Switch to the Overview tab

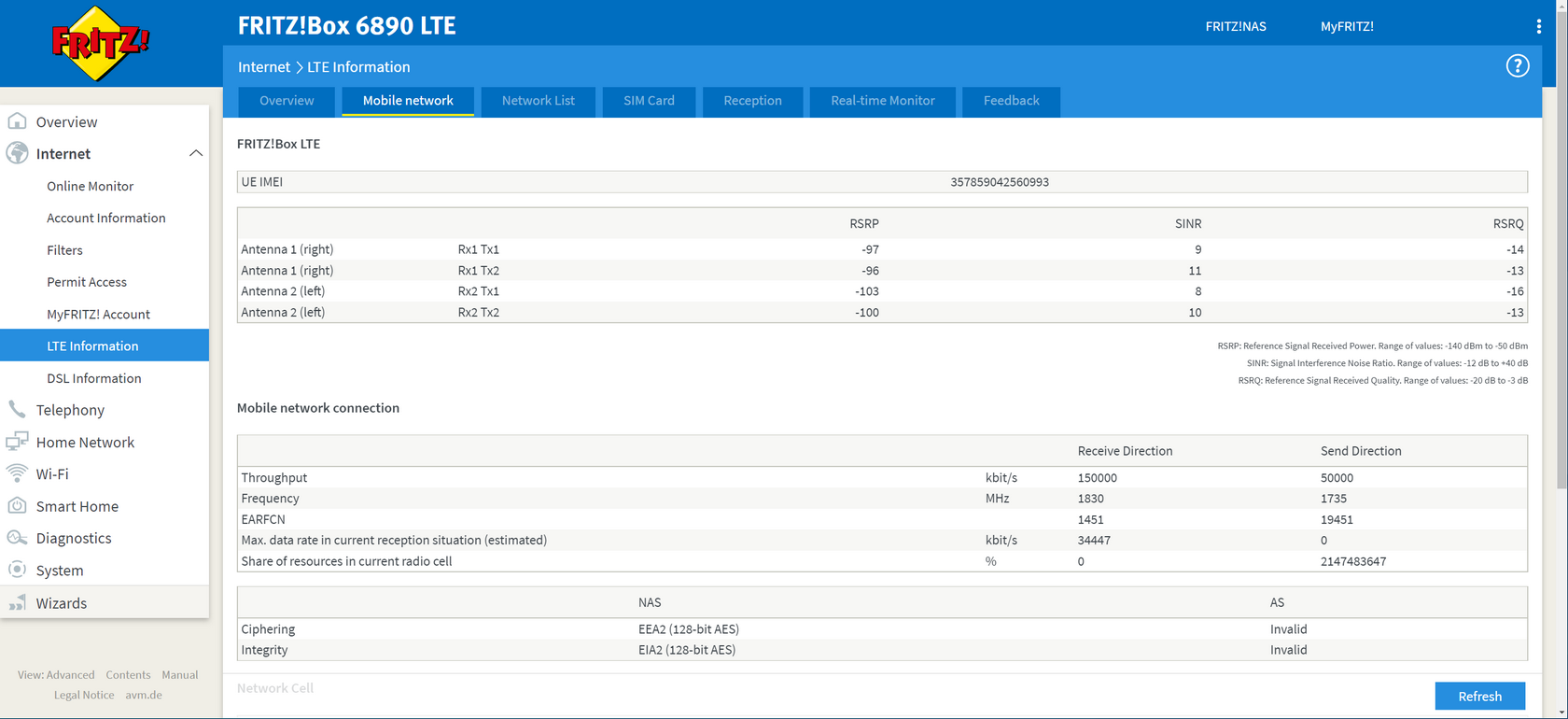click(287, 101)
